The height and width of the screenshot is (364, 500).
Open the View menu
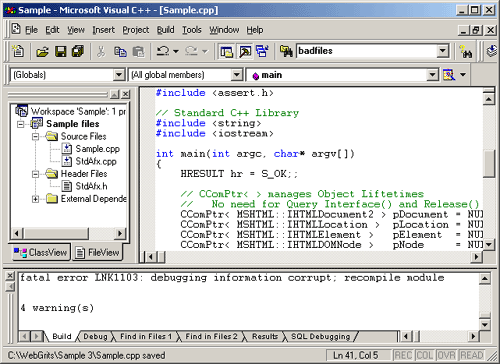(76, 30)
